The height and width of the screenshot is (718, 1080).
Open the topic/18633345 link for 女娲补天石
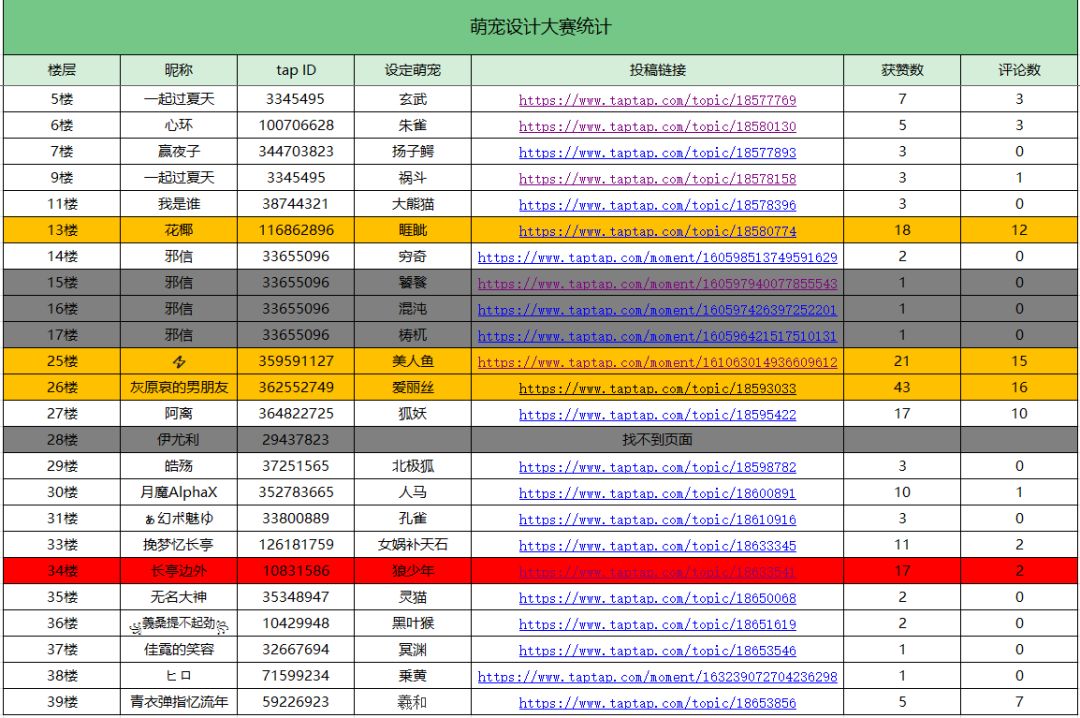[657, 545]
